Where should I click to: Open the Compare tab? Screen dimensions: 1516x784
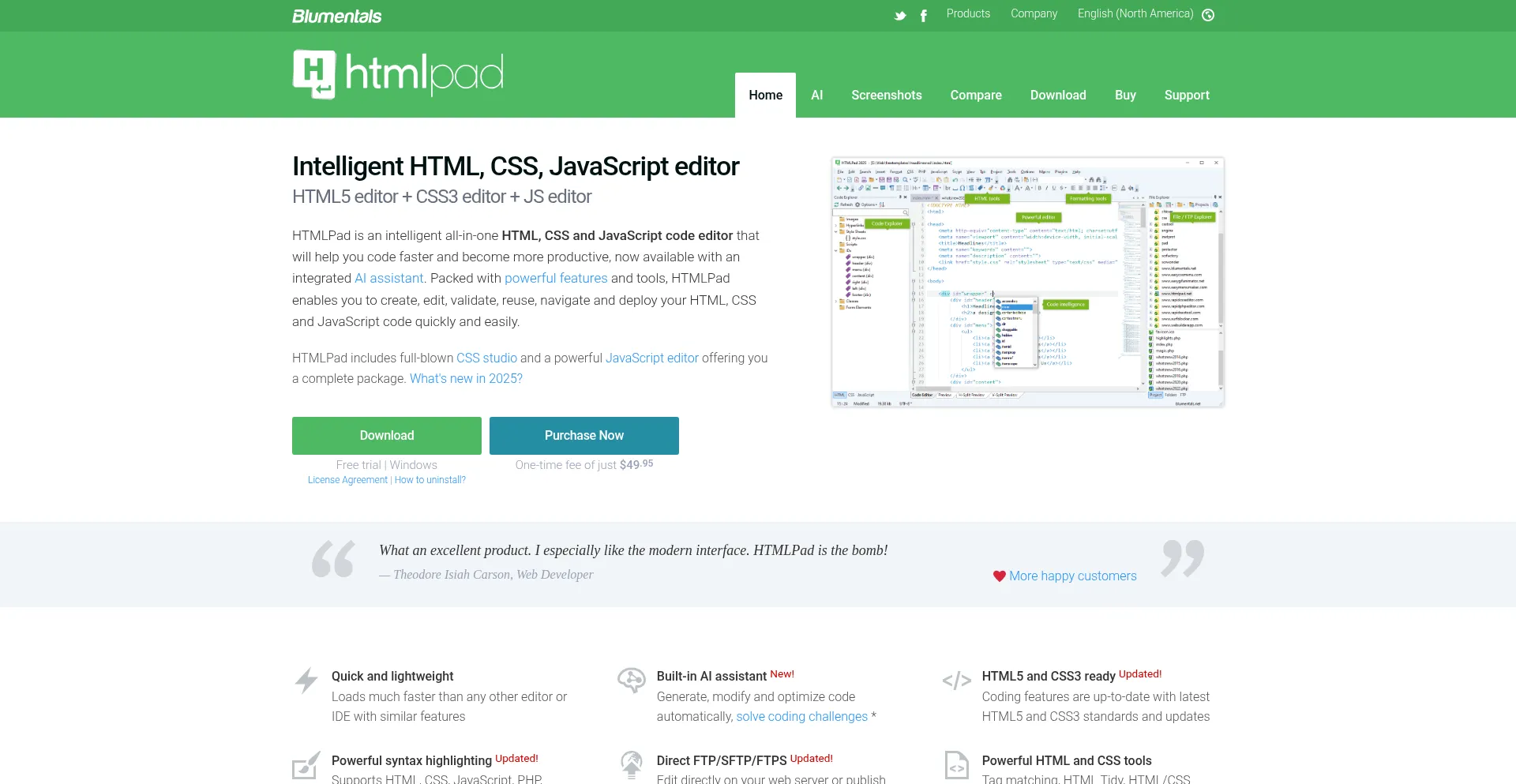(976, 95)
